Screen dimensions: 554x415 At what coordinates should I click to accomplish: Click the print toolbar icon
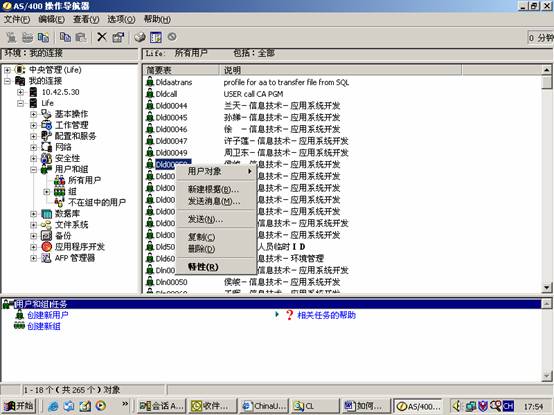(140, 37)
